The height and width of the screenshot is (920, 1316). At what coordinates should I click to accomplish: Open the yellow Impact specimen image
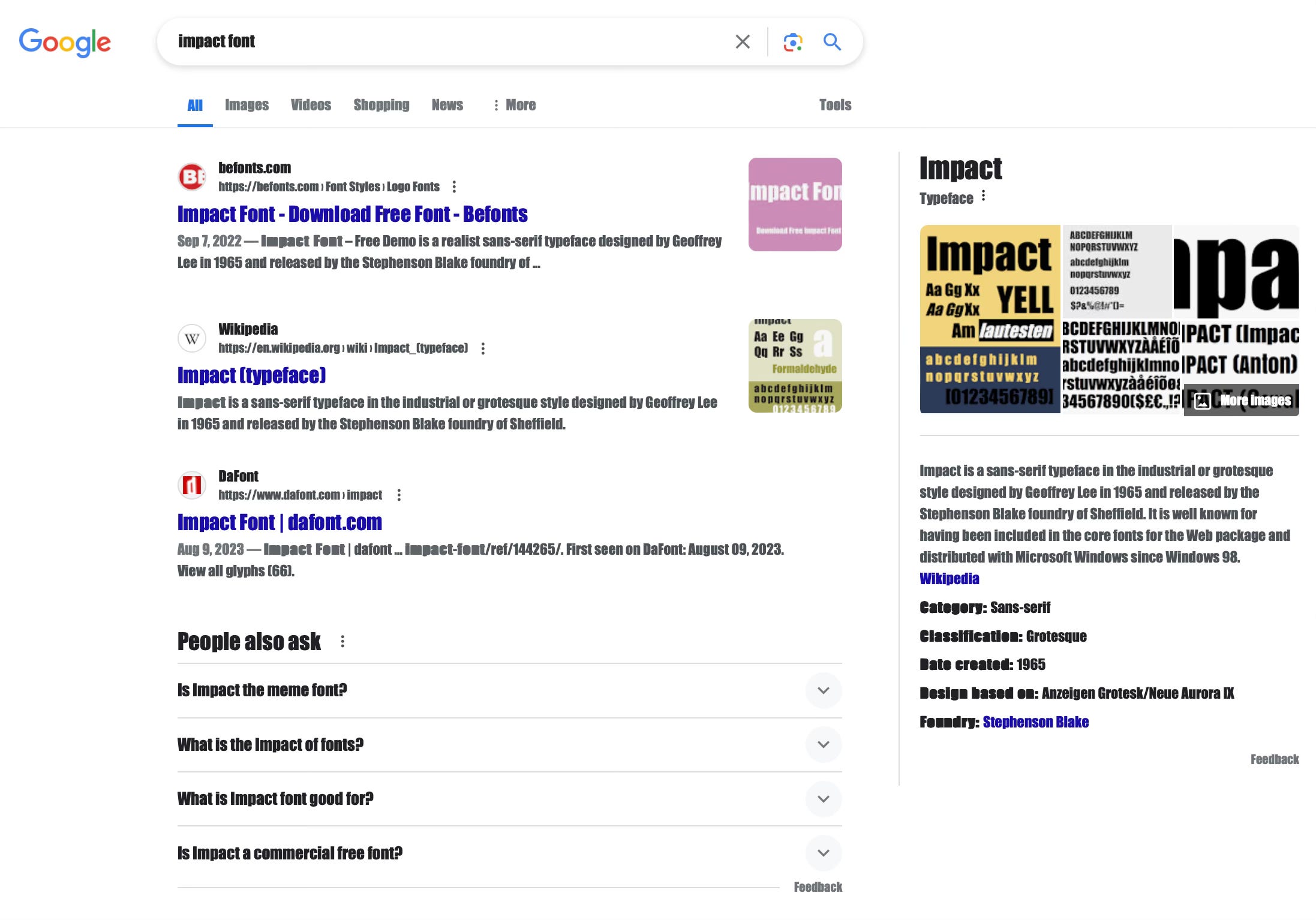990,319
